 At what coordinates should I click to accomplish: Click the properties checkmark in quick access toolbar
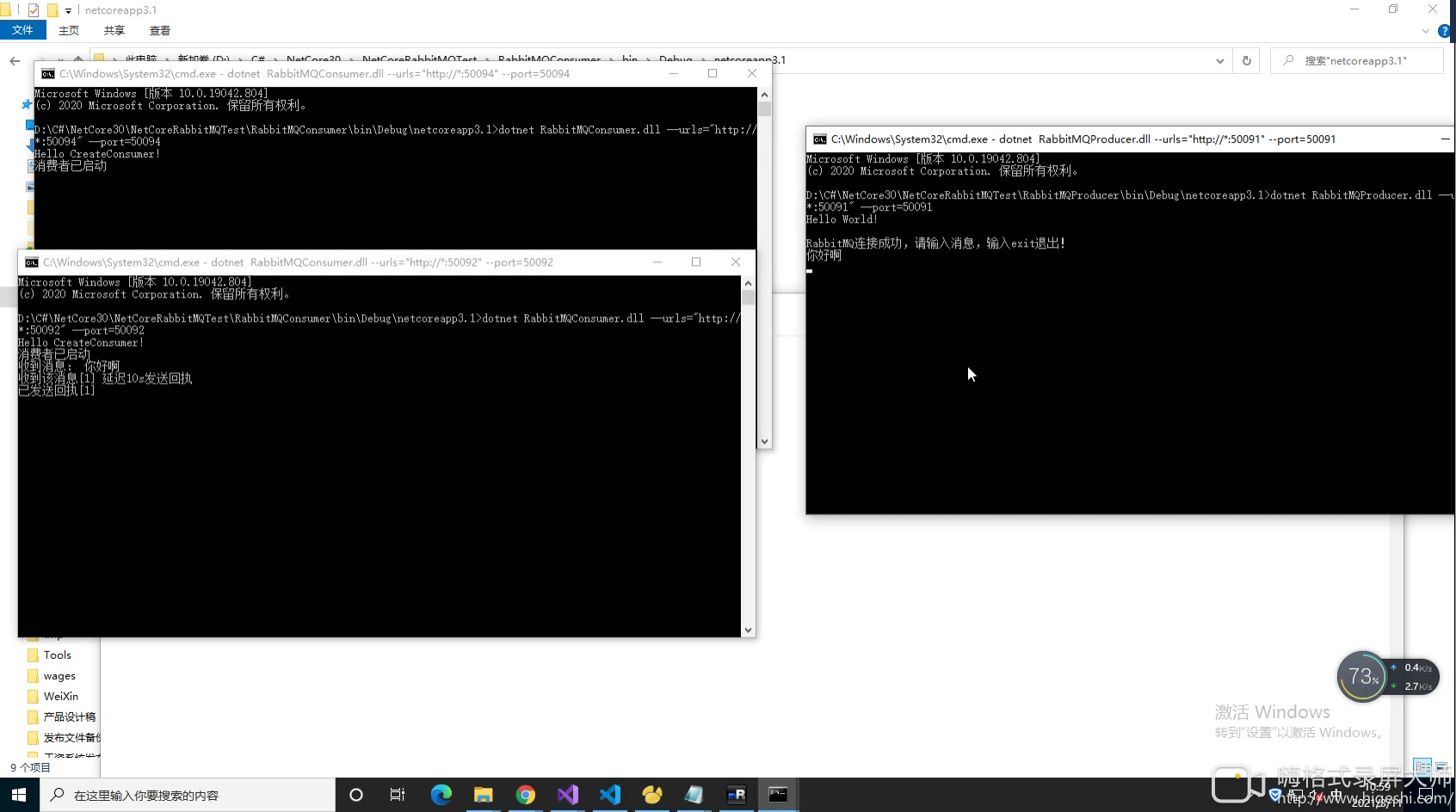[x=34, y=10]
